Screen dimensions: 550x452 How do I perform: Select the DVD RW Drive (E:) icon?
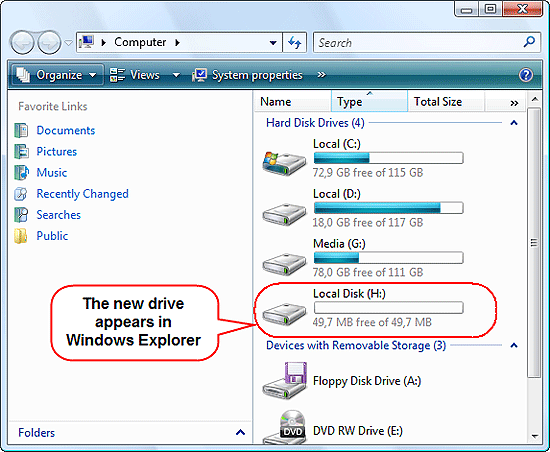pos(285,428)
